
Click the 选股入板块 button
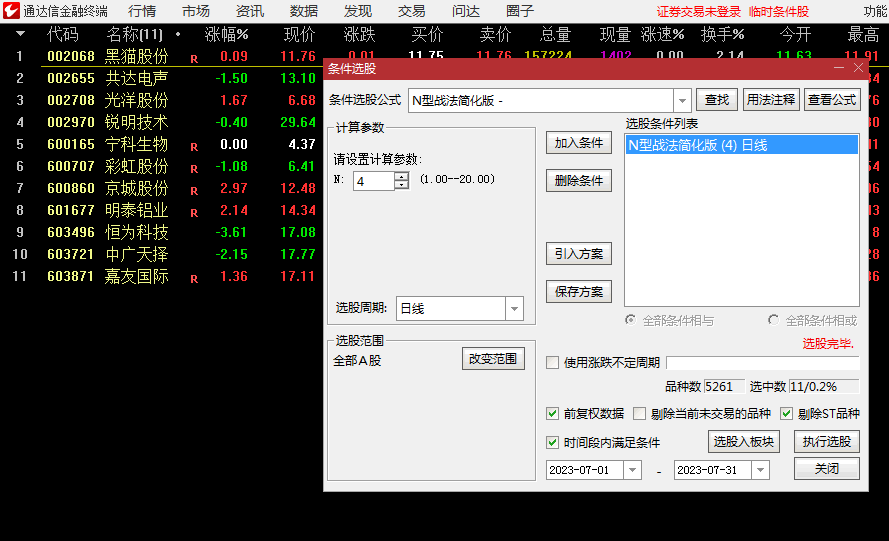[744, 442]
